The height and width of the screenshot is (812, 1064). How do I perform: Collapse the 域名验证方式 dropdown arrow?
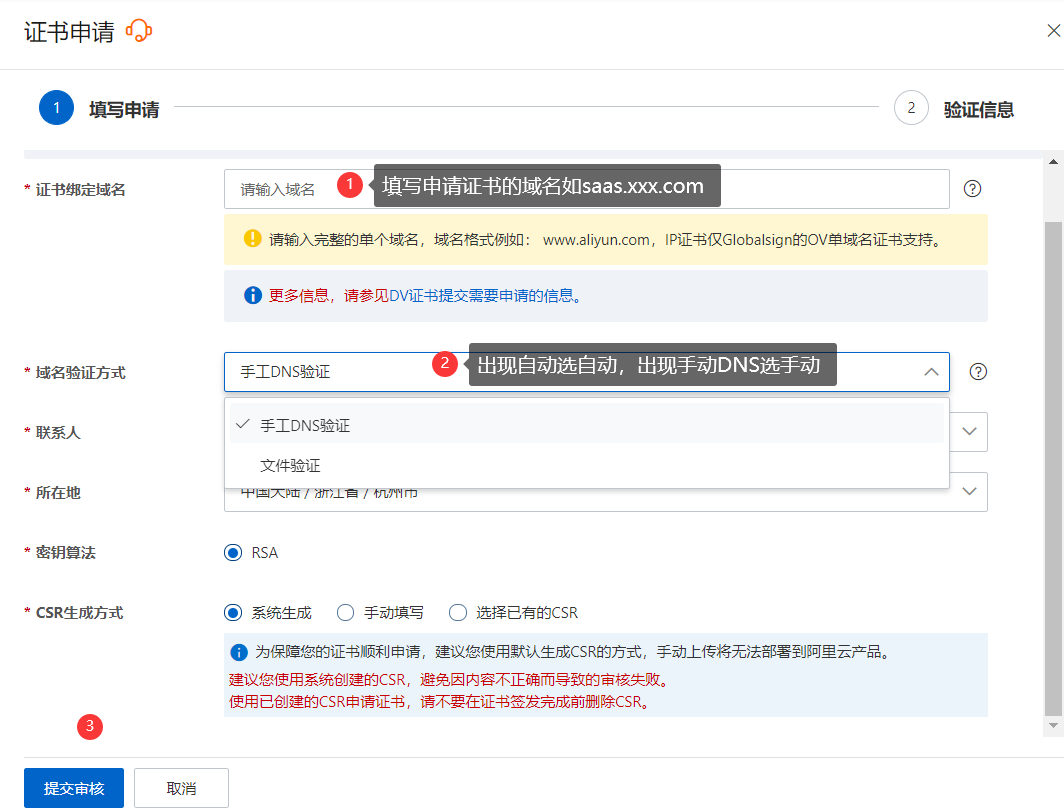931,372
